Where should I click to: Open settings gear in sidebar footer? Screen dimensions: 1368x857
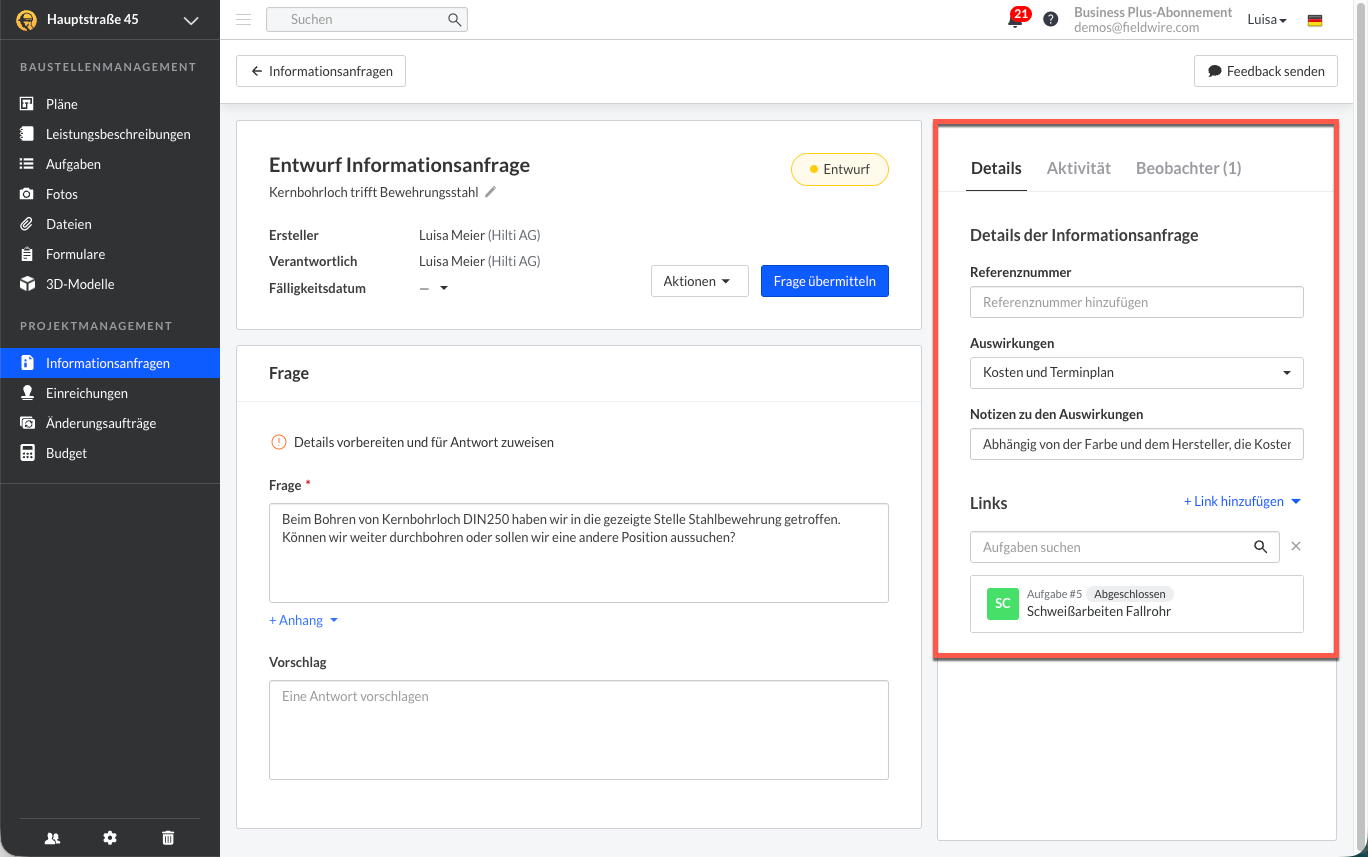[x=110, y=838]
